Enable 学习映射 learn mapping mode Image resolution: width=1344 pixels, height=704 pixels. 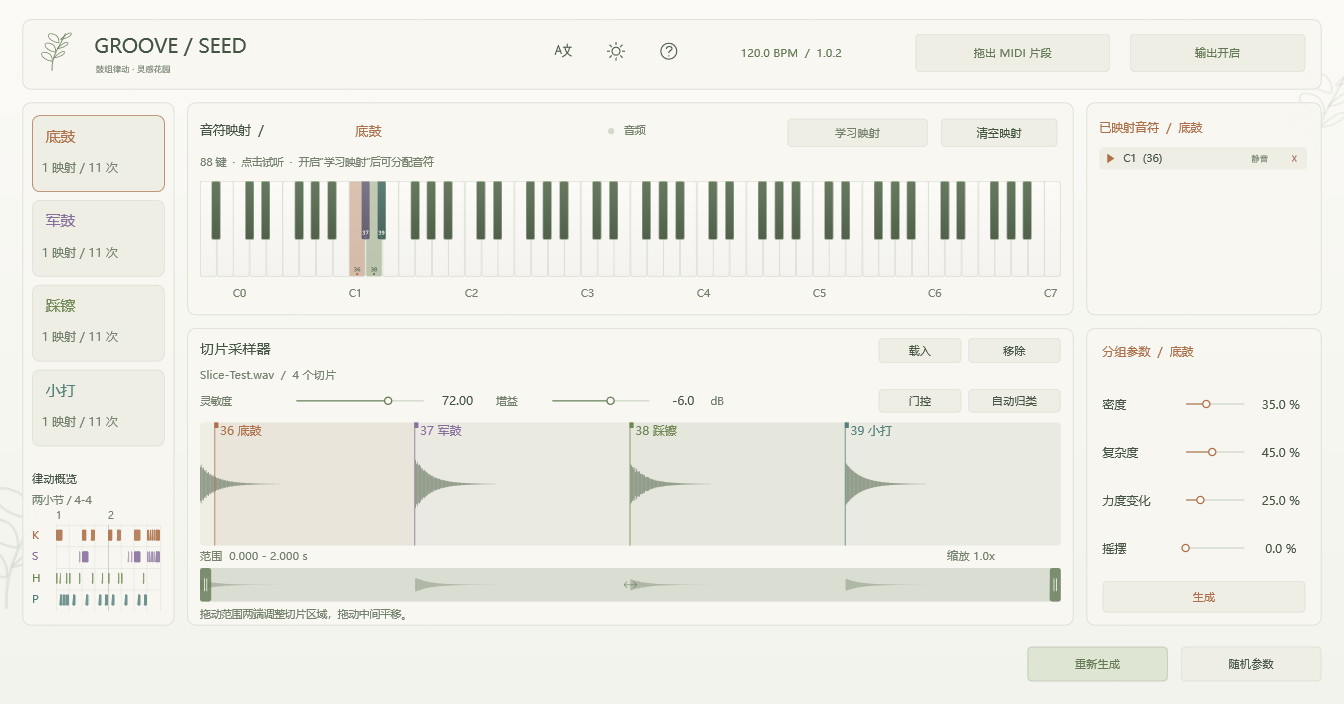(x=857, y=133)
